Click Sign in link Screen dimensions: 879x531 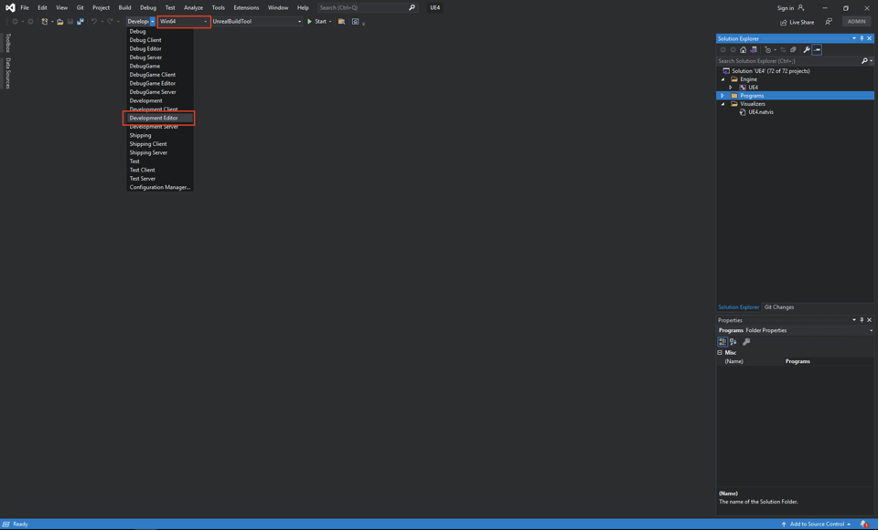(x=785, y=8)
